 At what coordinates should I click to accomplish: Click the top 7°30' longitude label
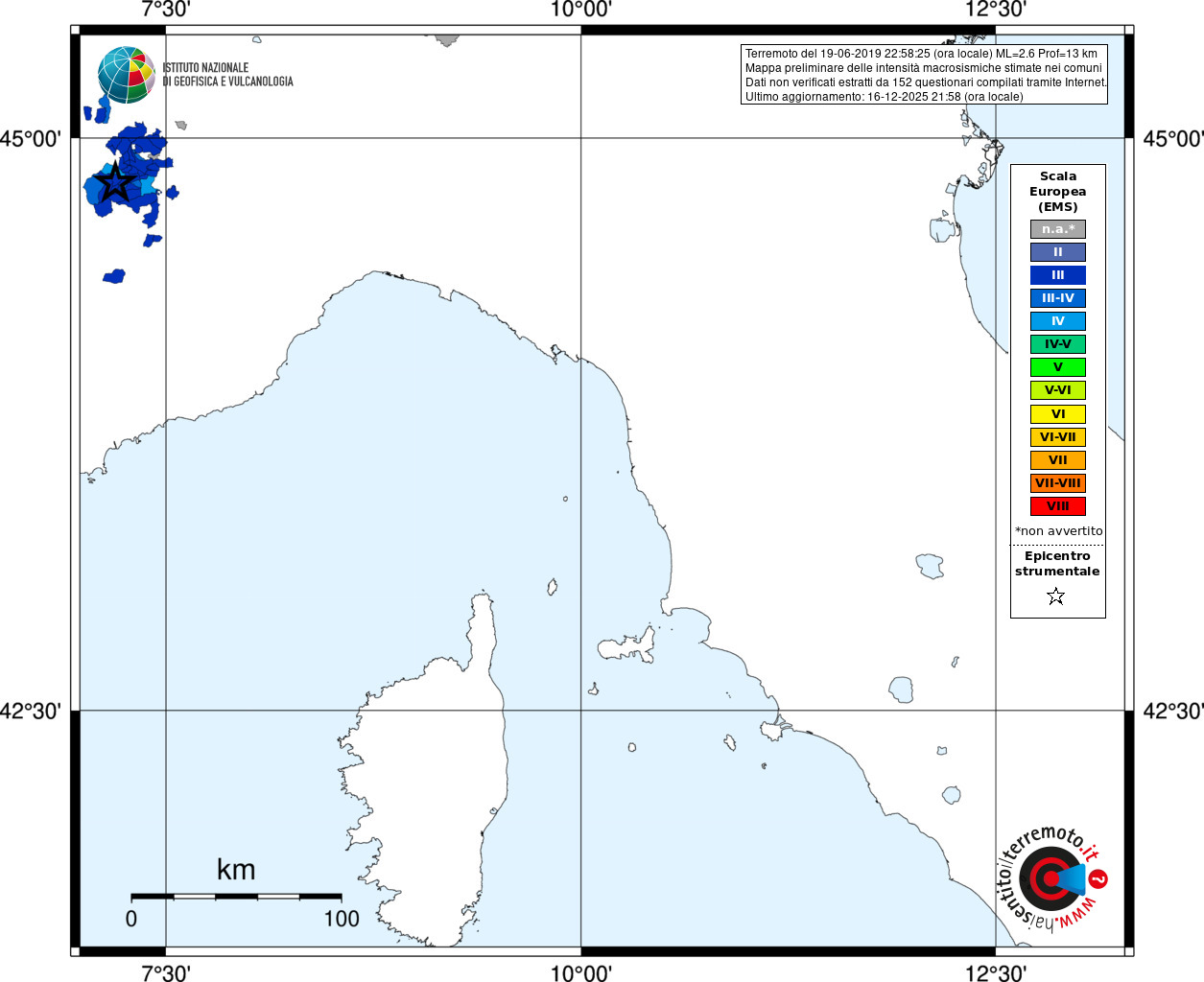click(166, 10)
